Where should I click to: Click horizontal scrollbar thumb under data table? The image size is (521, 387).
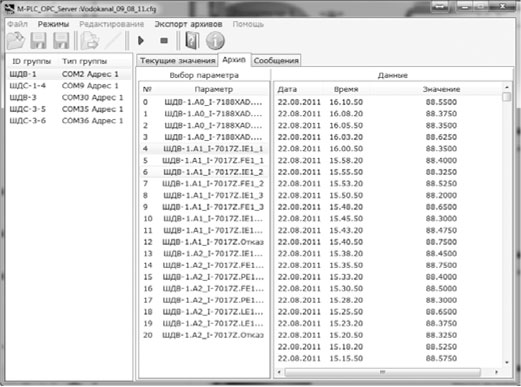[x=383, y=372]
